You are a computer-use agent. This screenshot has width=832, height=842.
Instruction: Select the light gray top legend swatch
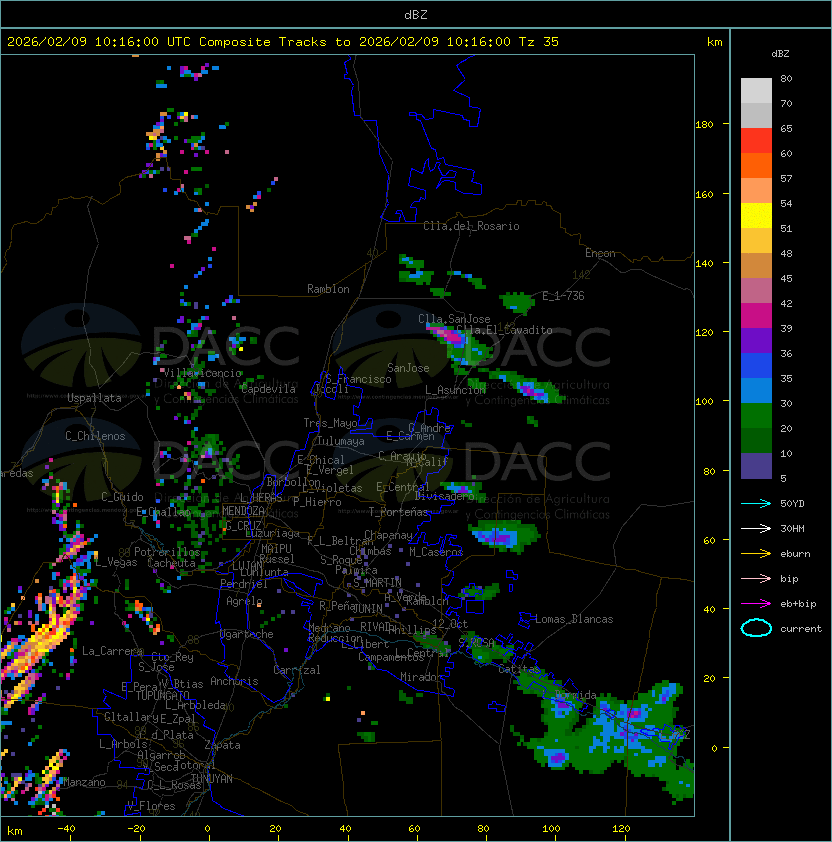(x=756, y=90)
